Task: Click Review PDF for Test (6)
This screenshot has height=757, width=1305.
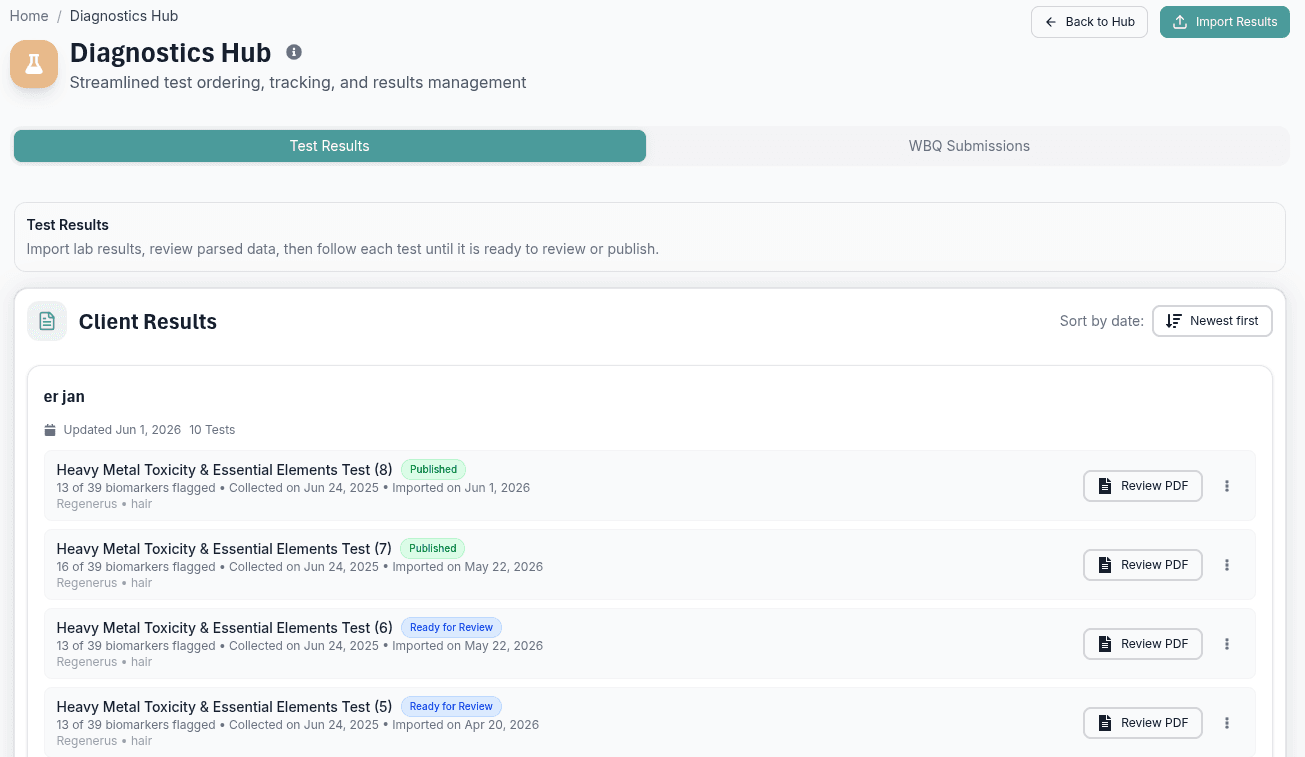Action: click(1143, 644)
